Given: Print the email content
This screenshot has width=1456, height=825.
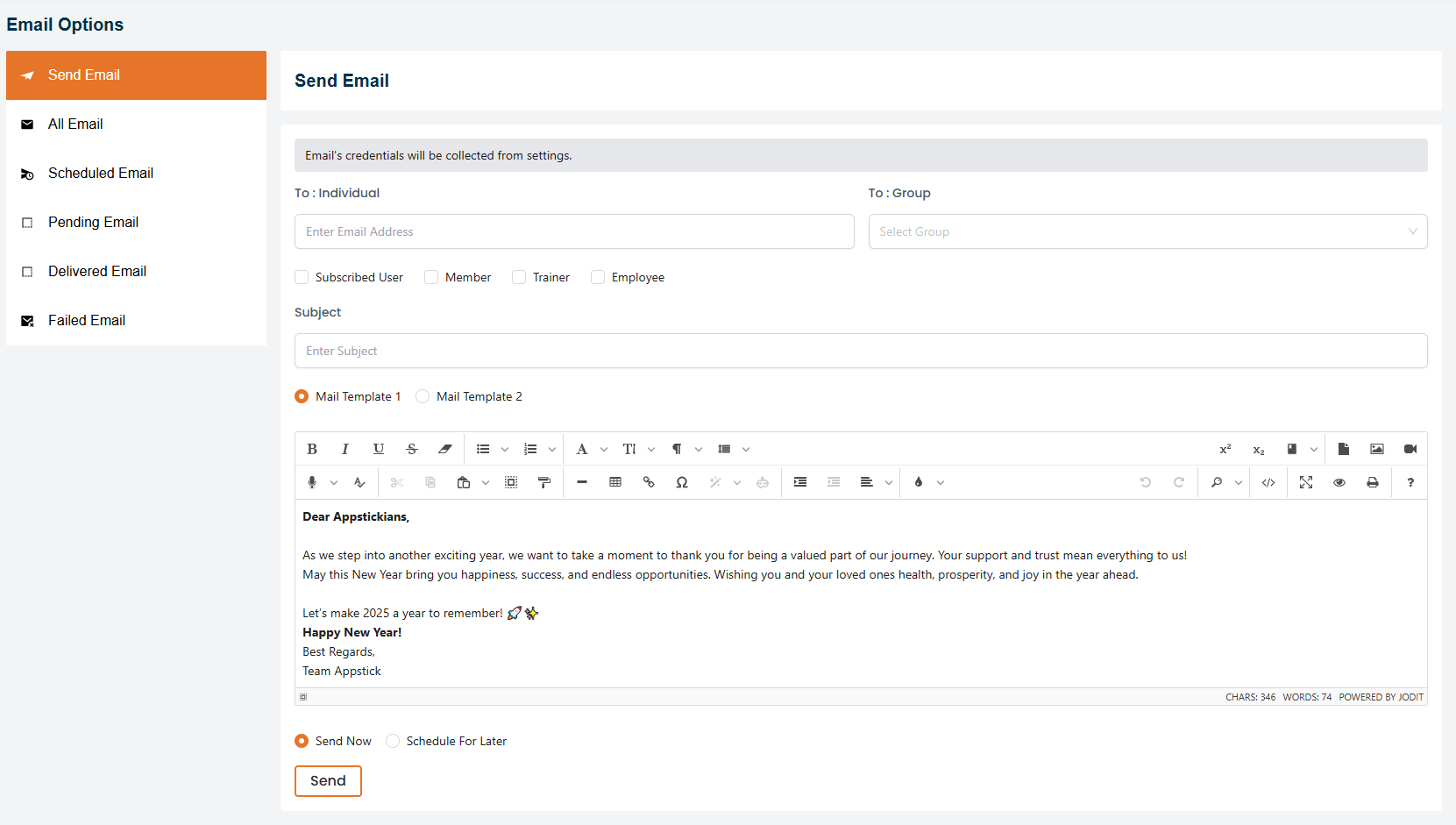Looking at the screenshot, I should 1373,482.
